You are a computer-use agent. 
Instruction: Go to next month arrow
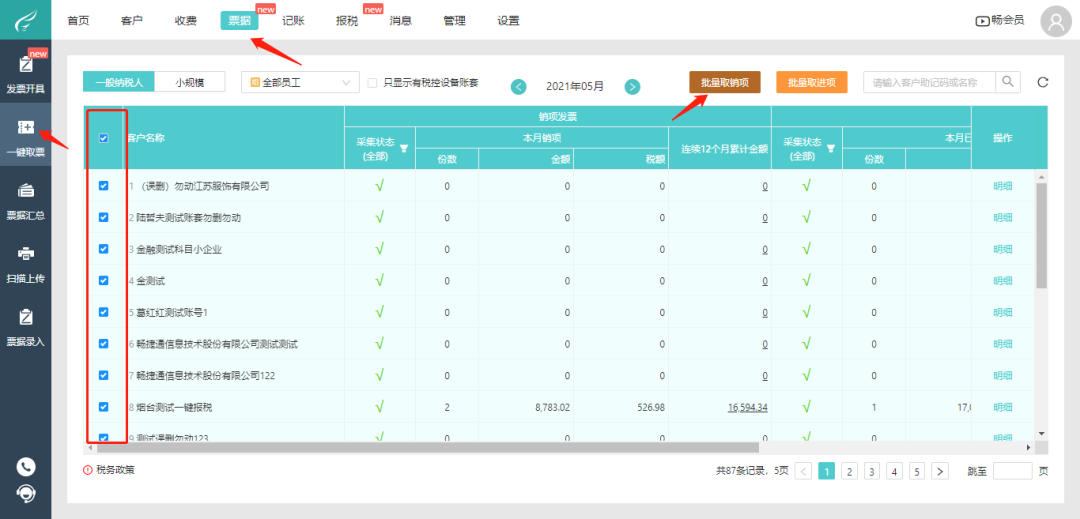pyautogui.click(x=632, y=87)
